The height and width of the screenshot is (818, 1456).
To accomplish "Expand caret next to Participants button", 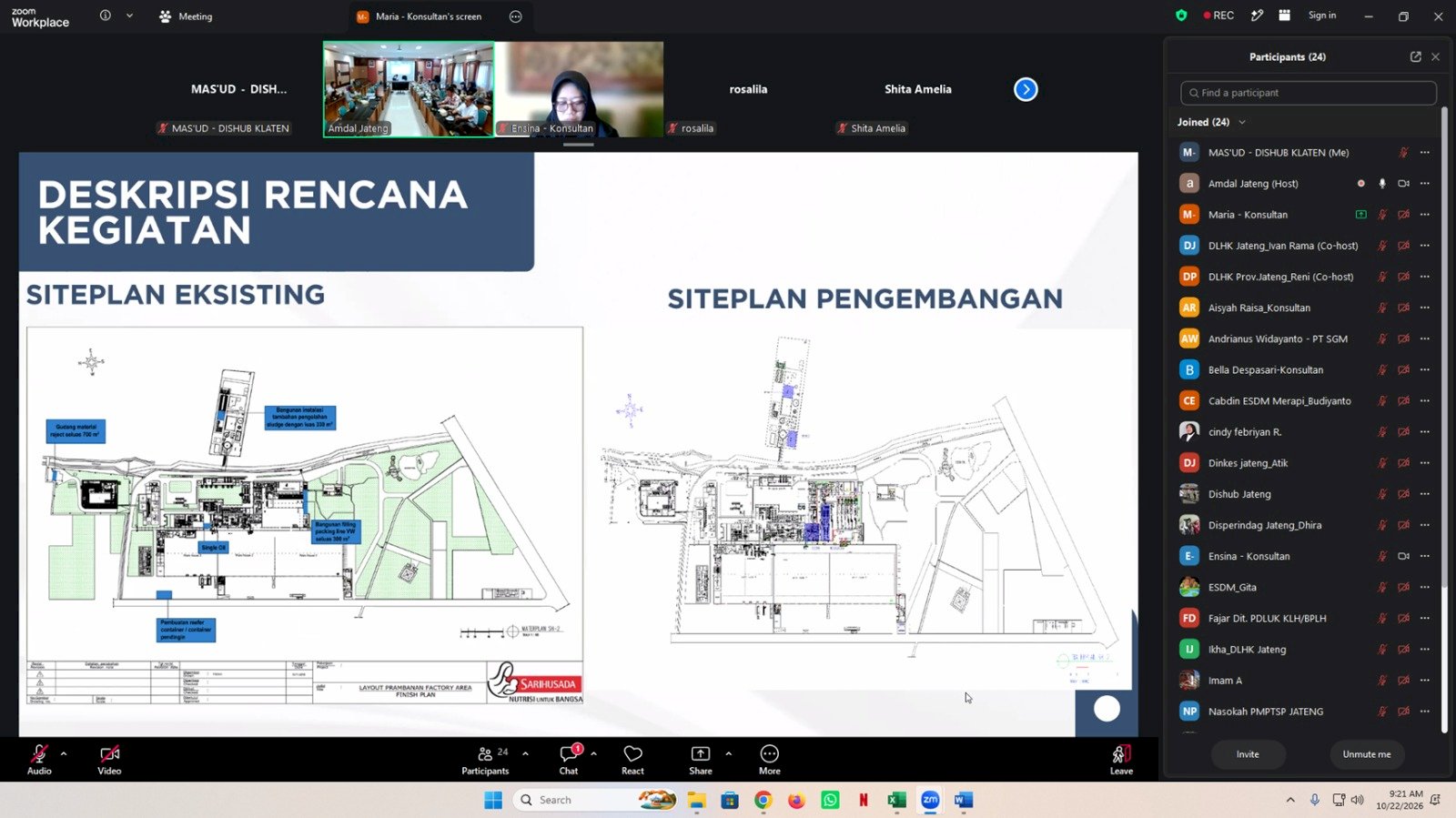I will point(525,753).
